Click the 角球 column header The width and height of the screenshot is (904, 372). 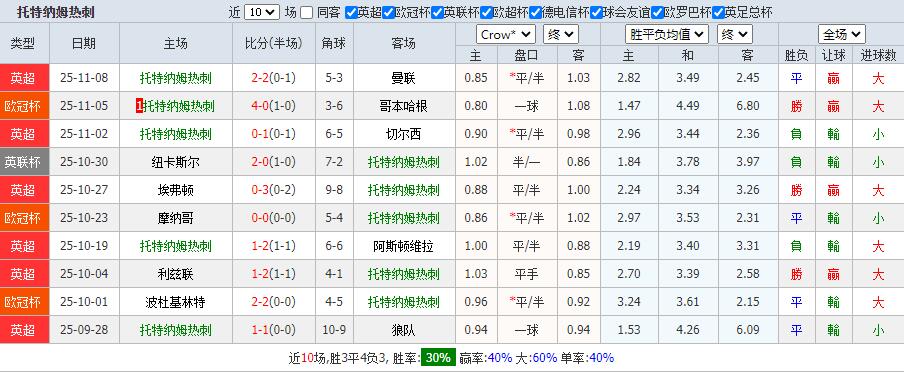tap(334, 43)
